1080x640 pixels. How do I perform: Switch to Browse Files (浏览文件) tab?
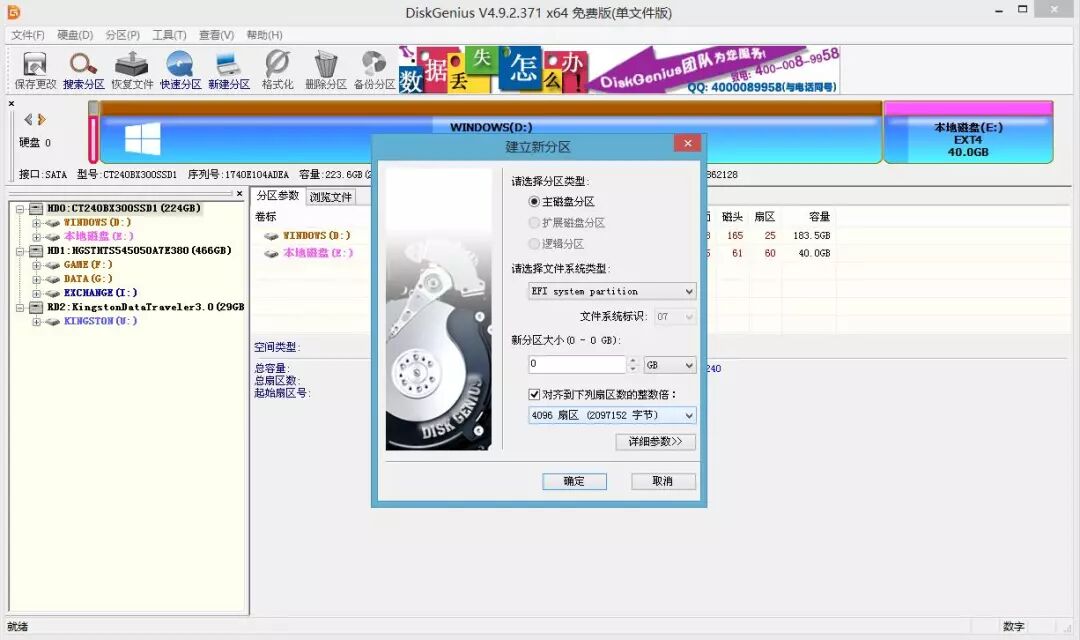[331, 197]
